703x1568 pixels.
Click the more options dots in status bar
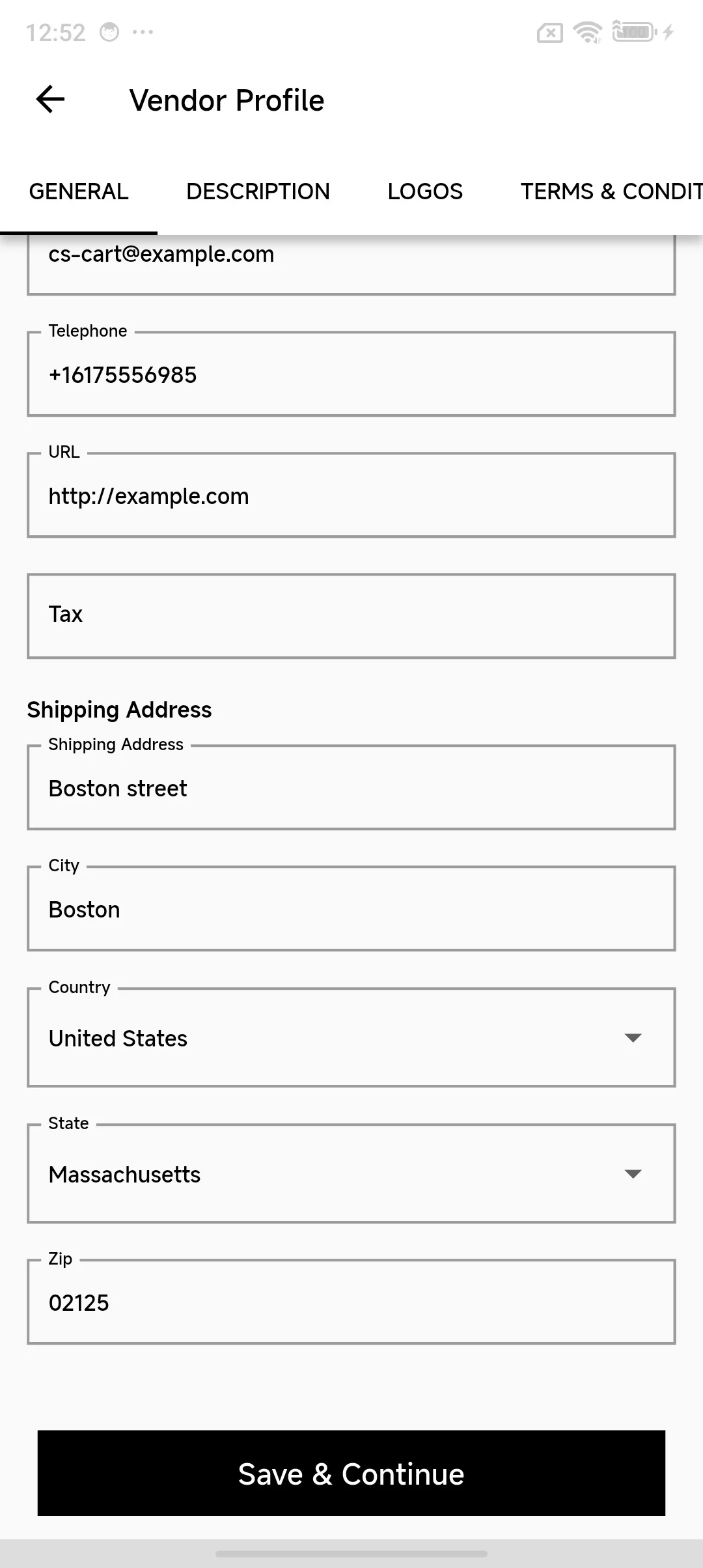pos(143,31)
